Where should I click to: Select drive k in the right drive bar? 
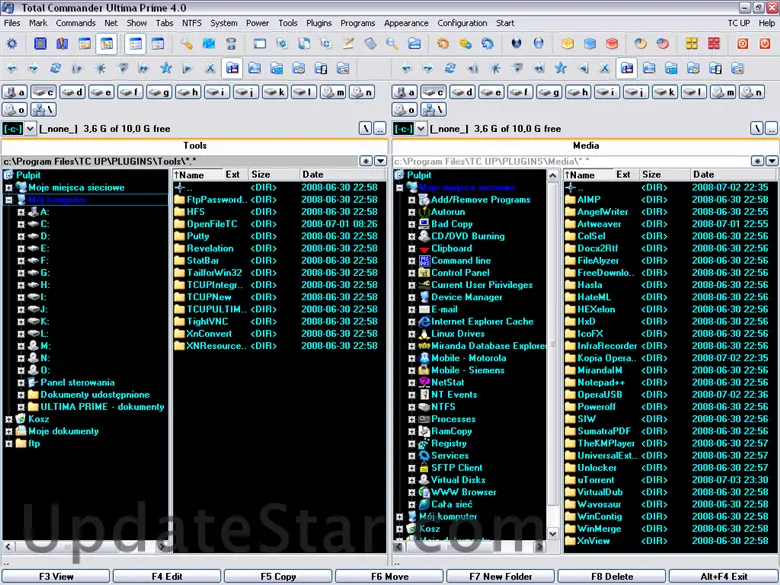click(x=664, y=92)
